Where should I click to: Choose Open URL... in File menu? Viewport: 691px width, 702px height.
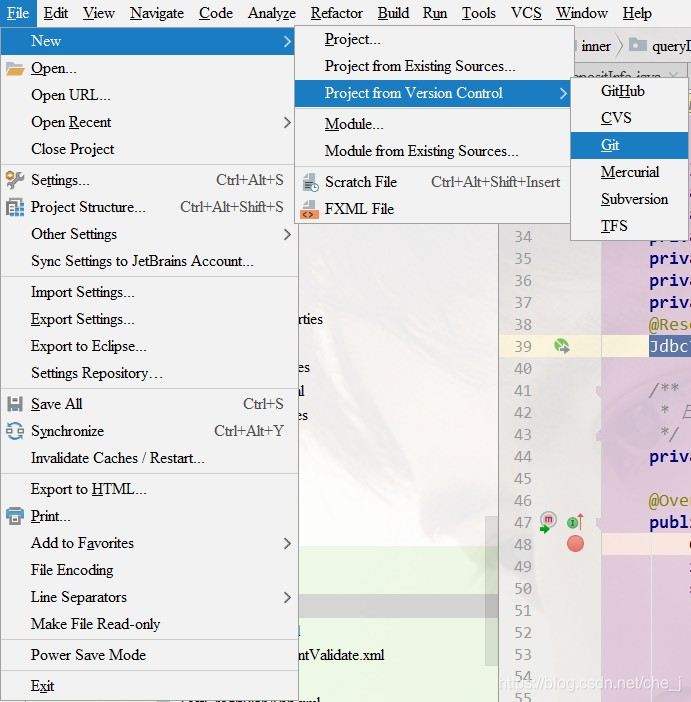[x=149, y=95]
